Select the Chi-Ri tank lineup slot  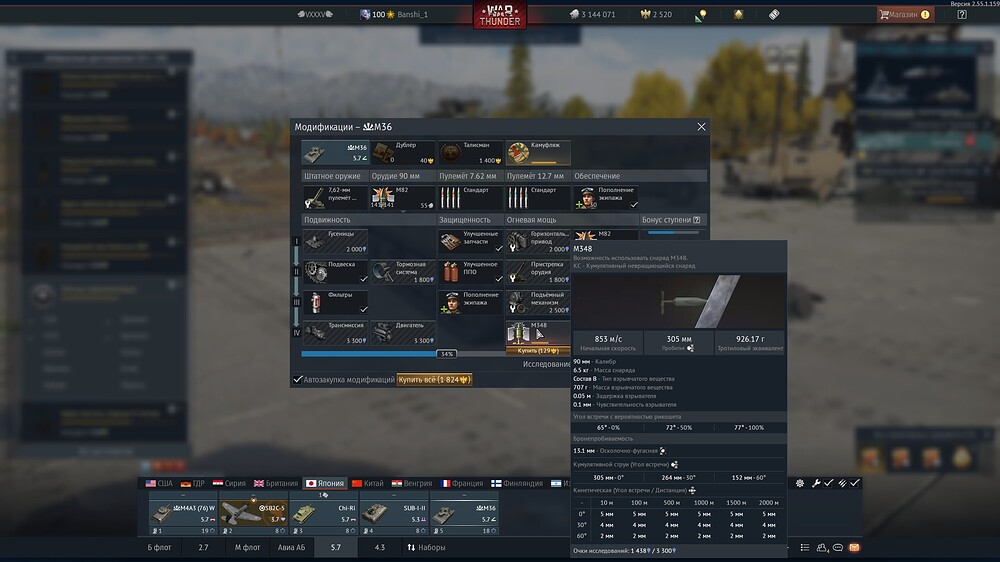click(324, 513)
